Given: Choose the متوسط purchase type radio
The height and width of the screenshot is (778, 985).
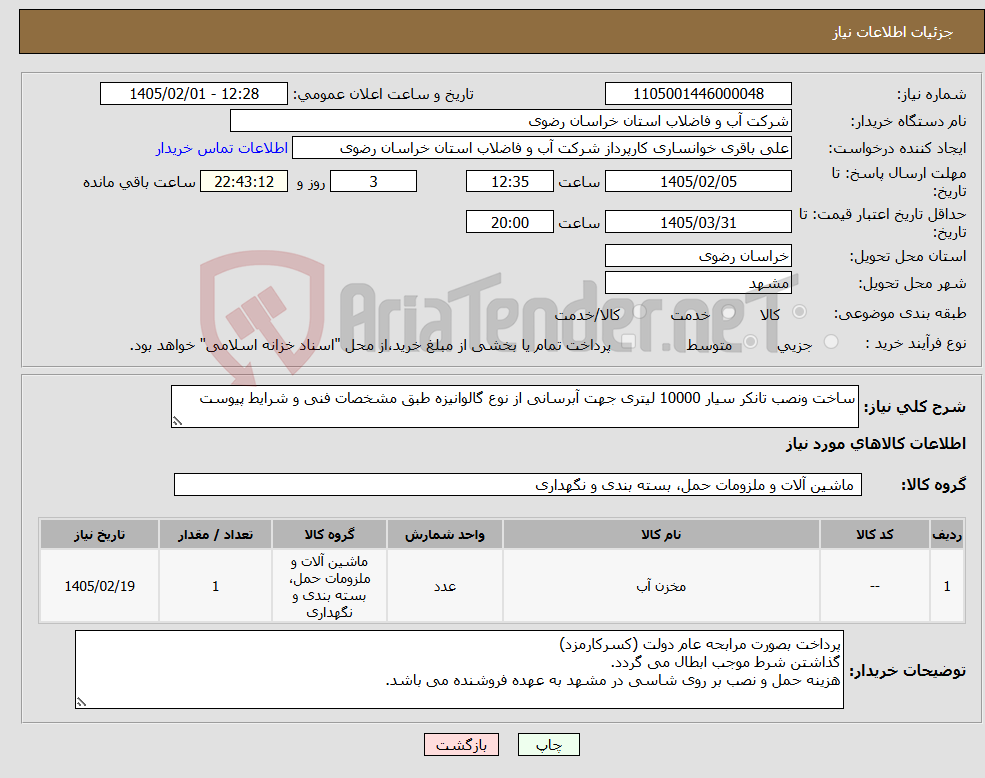Looking at the screenshot, I should pos(750,342).
